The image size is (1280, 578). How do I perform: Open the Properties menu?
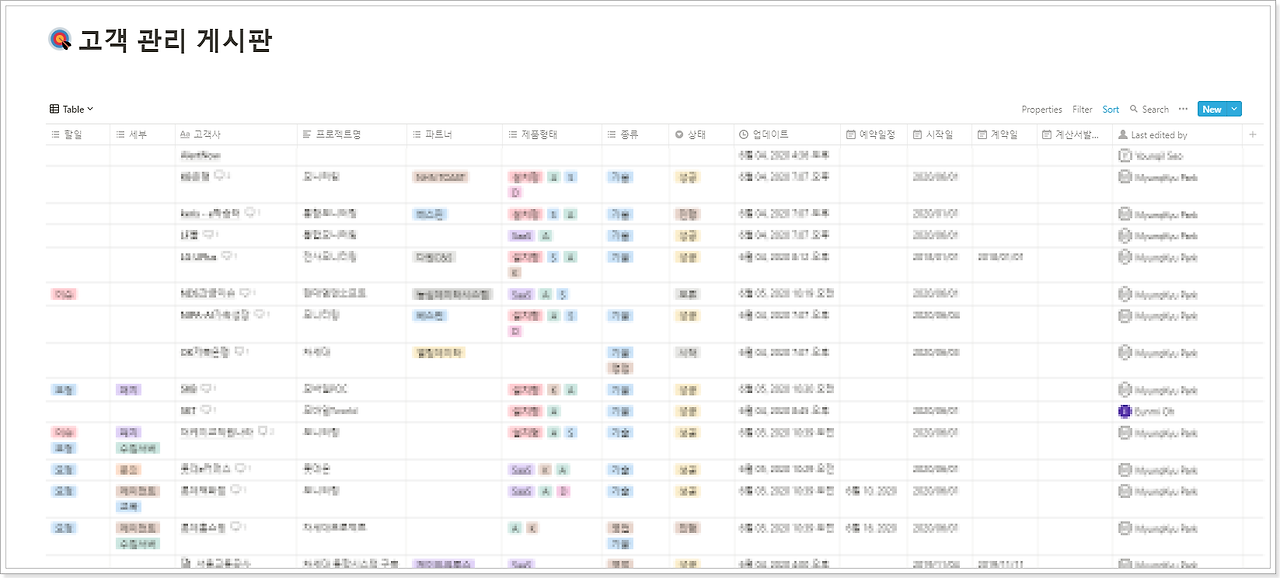pos(1041,109)
